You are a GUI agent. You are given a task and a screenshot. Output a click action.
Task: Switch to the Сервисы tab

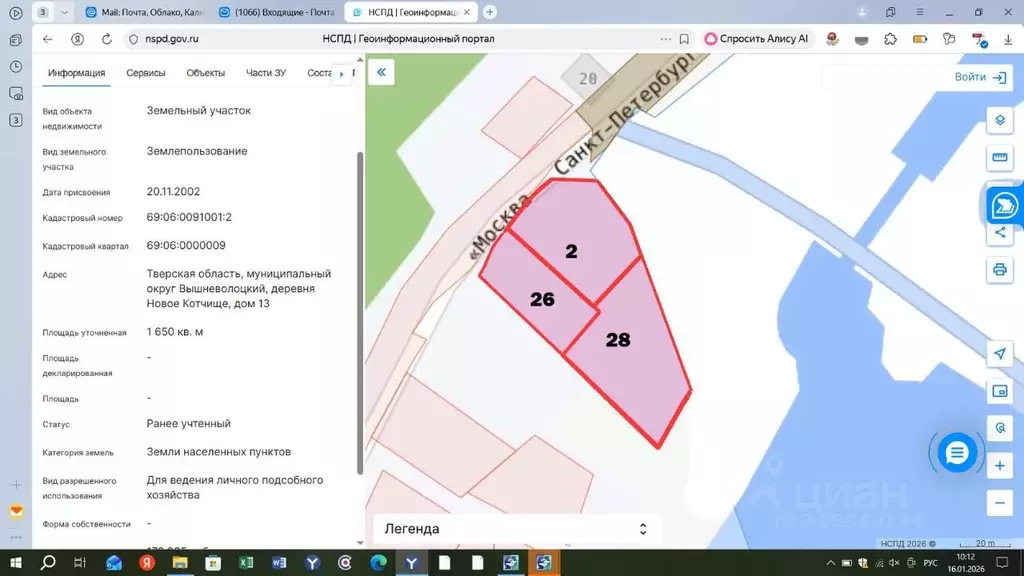coord(146,73)
